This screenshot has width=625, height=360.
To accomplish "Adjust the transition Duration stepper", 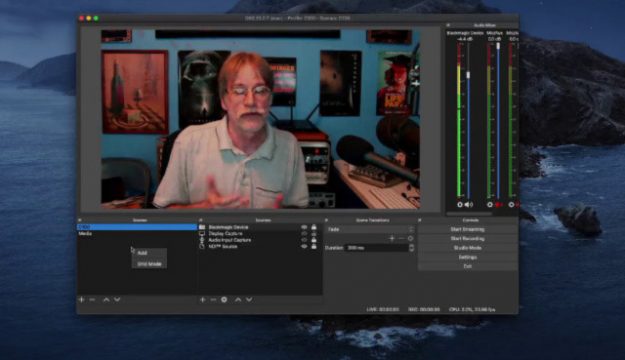I will click(x=411, y=248).
